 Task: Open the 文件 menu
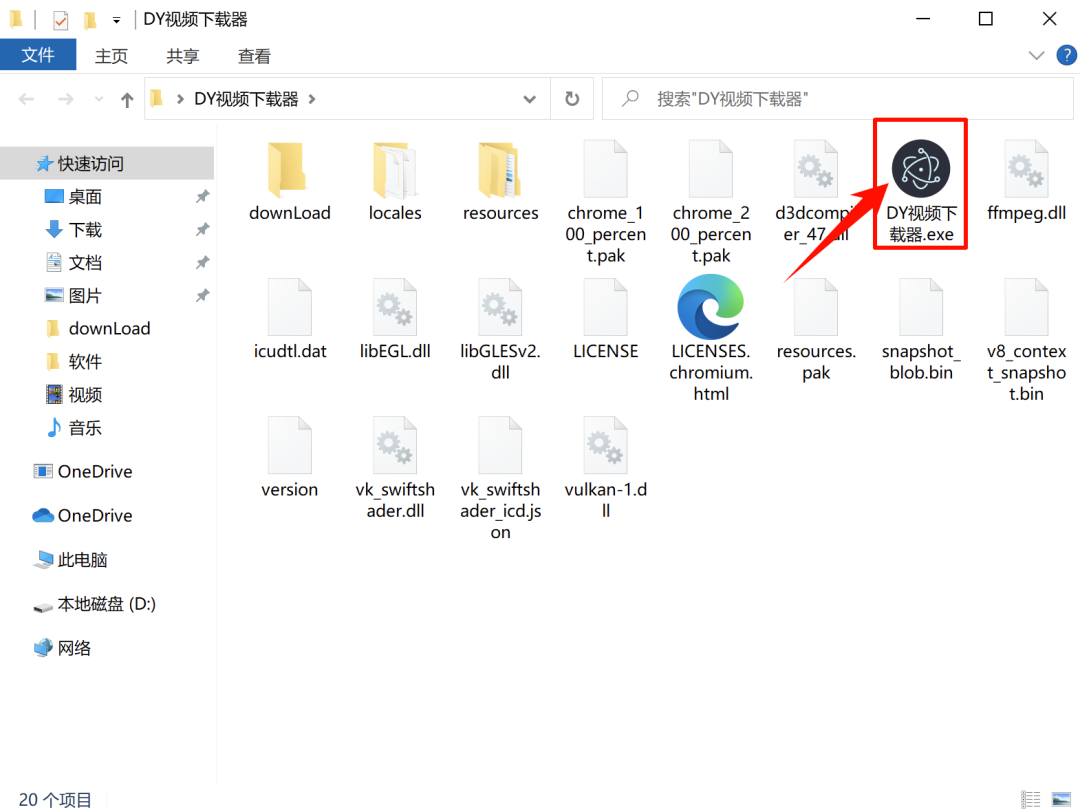[38, 55]
